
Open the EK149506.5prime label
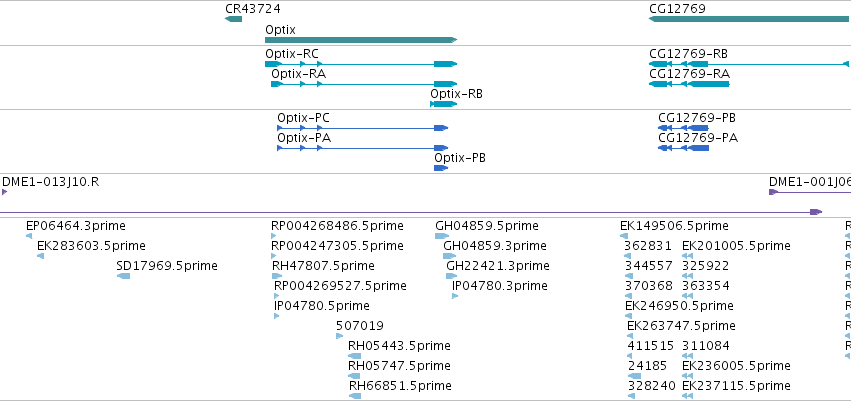click(x=674, y=226)
